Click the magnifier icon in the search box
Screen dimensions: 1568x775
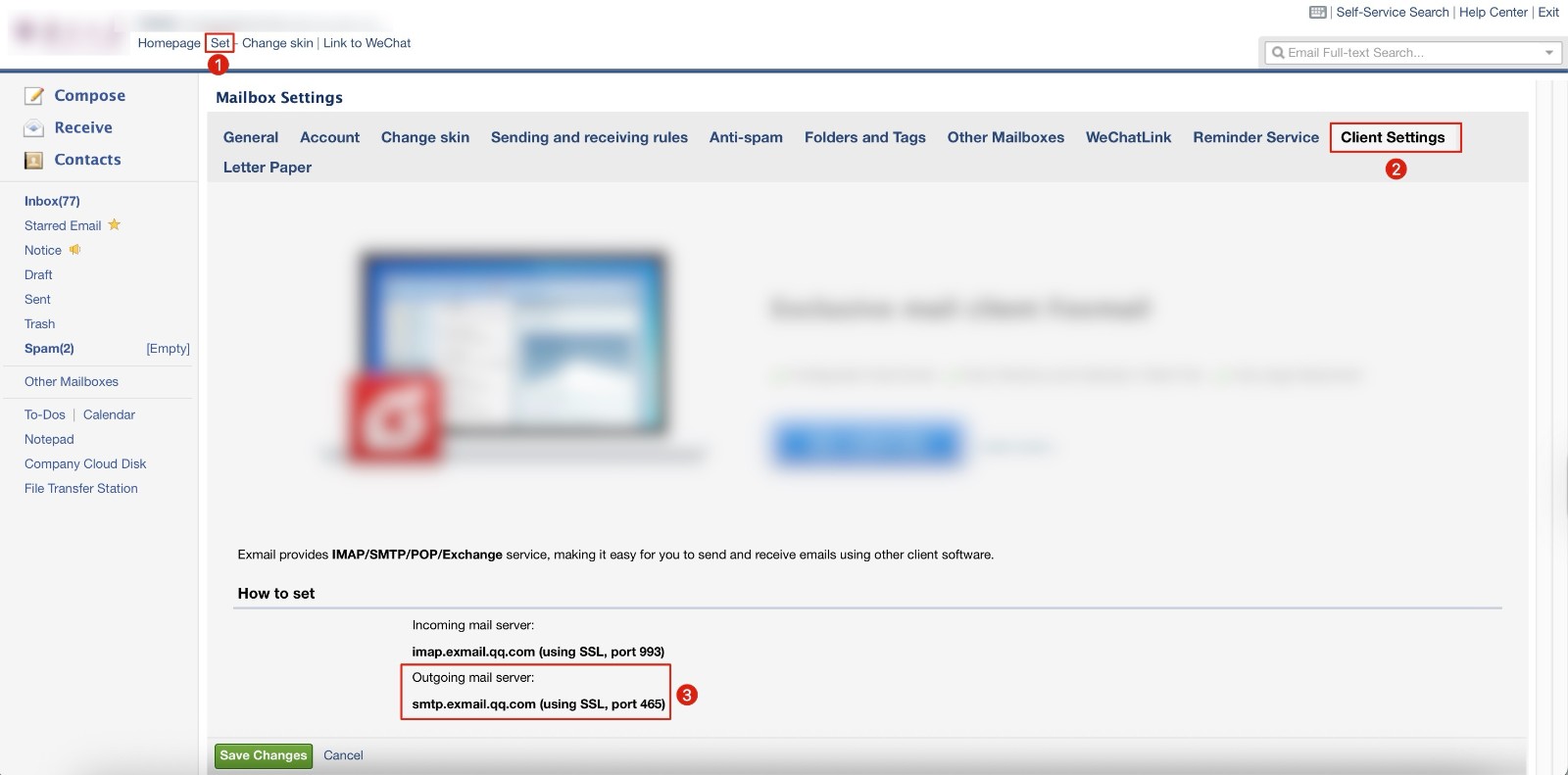click(1278, 53)
